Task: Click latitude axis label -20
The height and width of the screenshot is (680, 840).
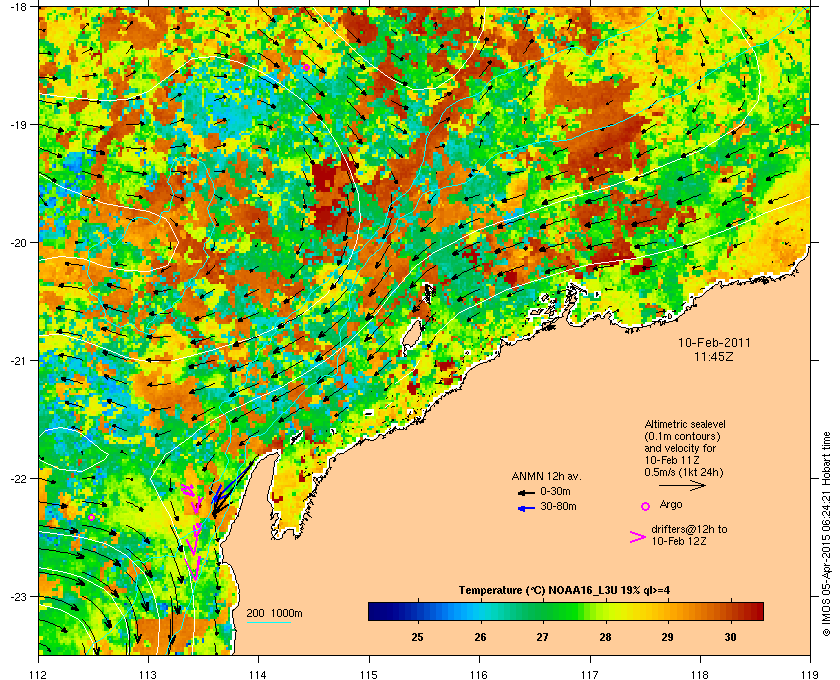Action: click(19, 243)
